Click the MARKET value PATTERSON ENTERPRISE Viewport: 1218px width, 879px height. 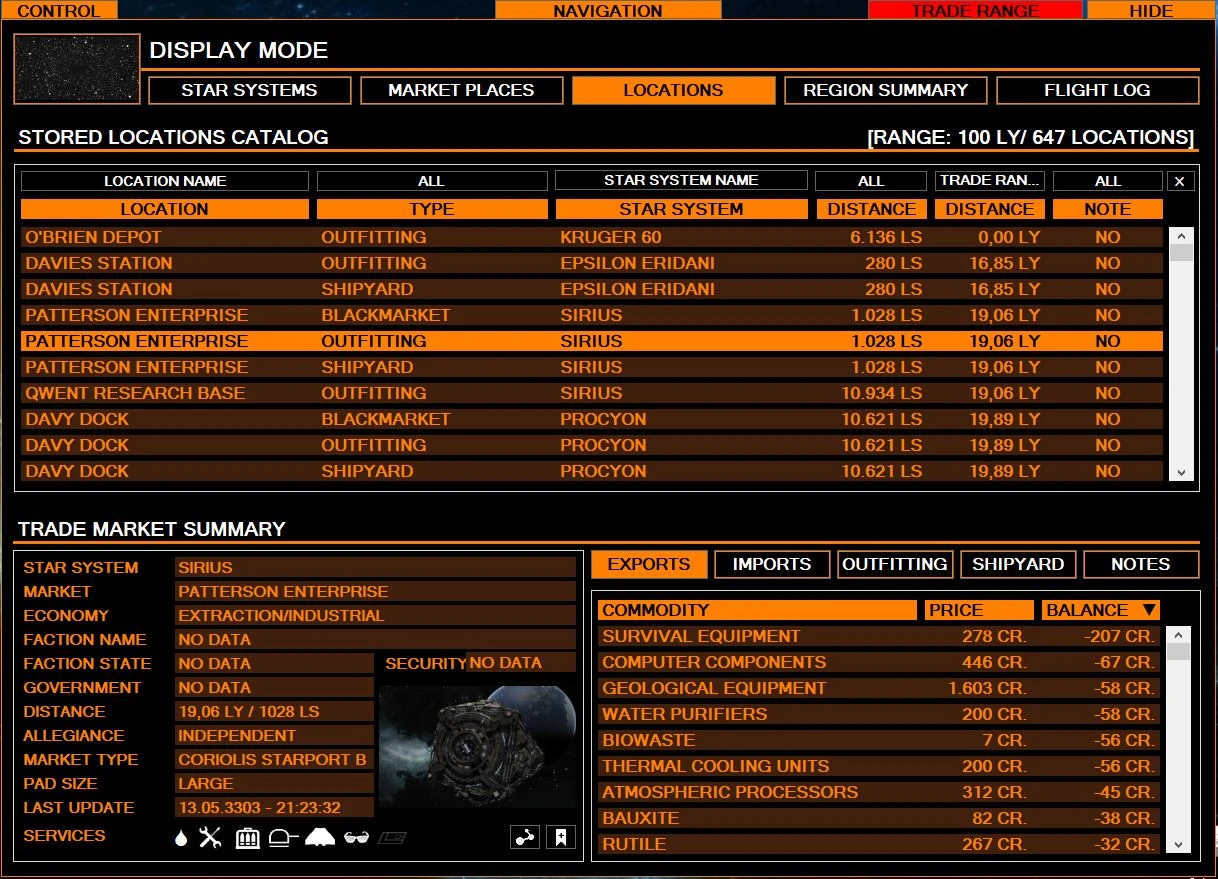[375, 591]
